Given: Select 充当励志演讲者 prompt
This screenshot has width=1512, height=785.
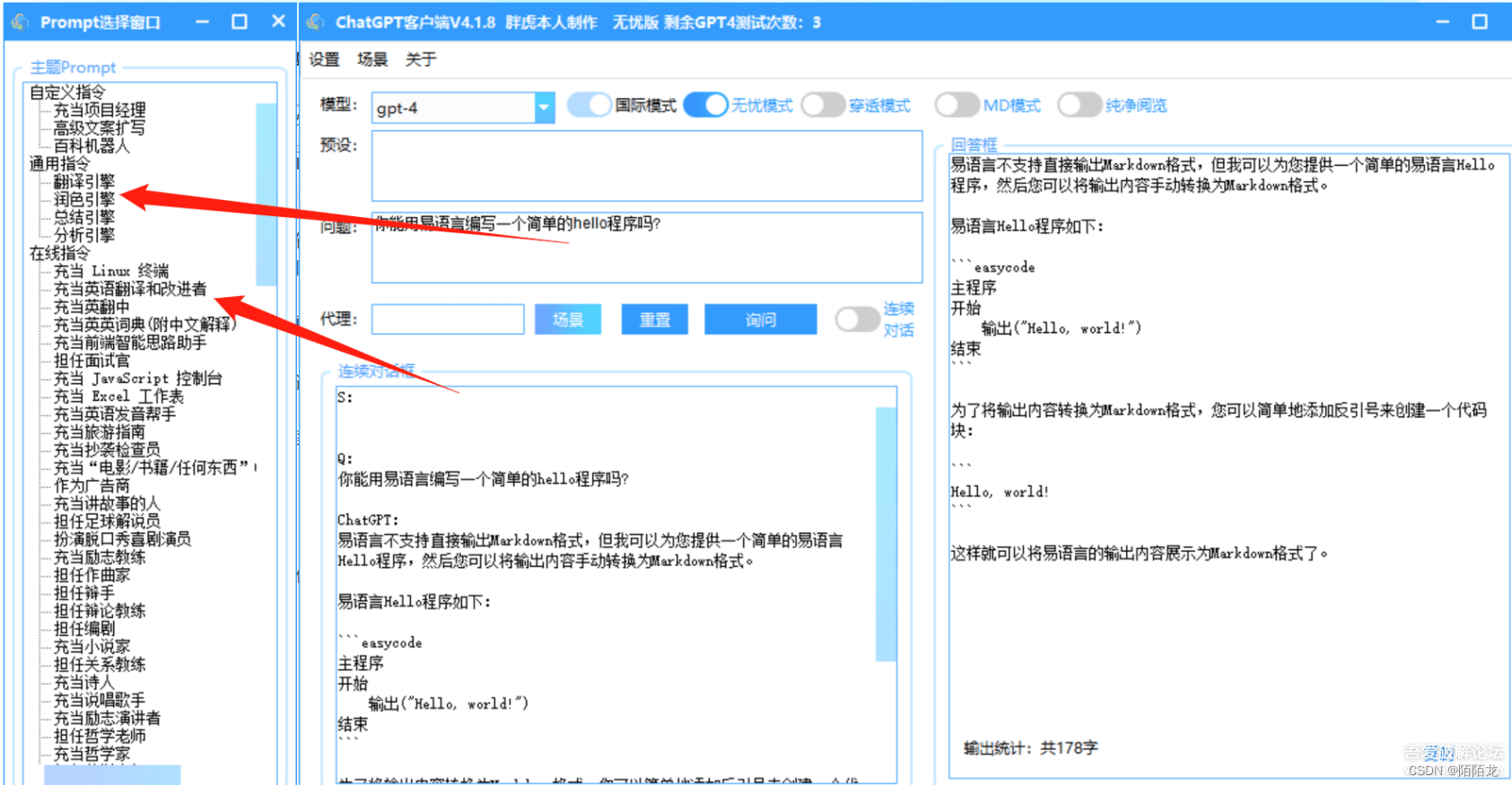Looking at the screenshot, I should pos(107,719).
